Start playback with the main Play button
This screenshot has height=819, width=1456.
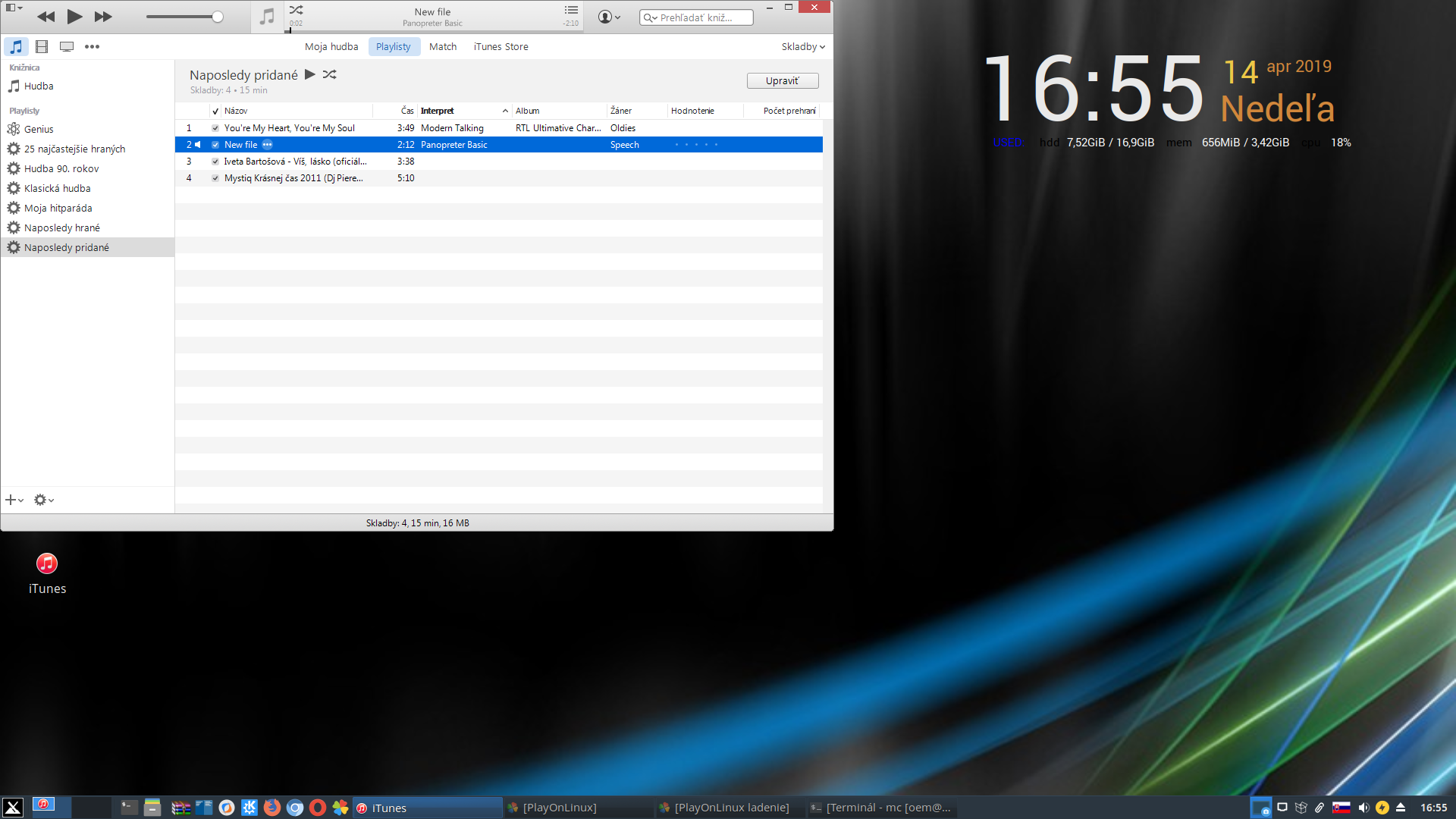point(74,17)
